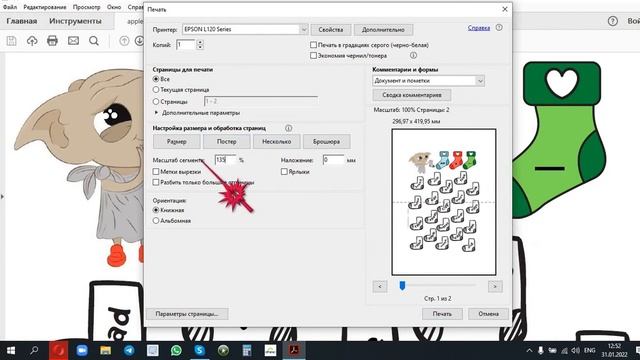Go to previous preview page arrow
Screen dimensions: 640x360
[380, 287]
